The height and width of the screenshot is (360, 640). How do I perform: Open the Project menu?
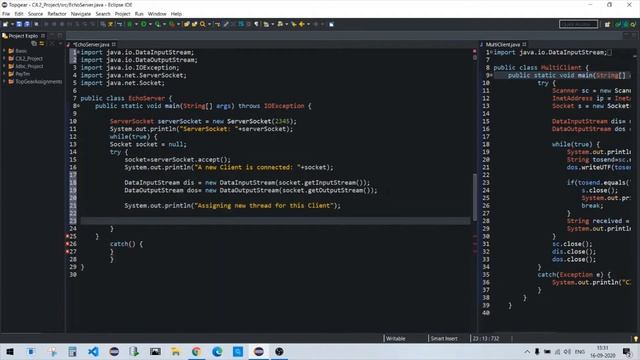[122, 14]
